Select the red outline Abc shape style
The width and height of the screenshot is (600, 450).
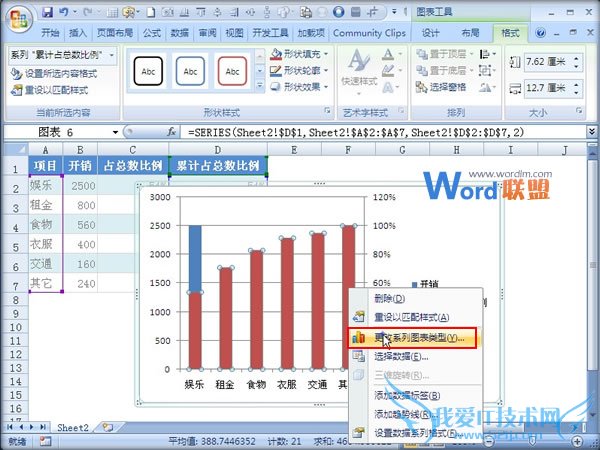pos(232,71)
